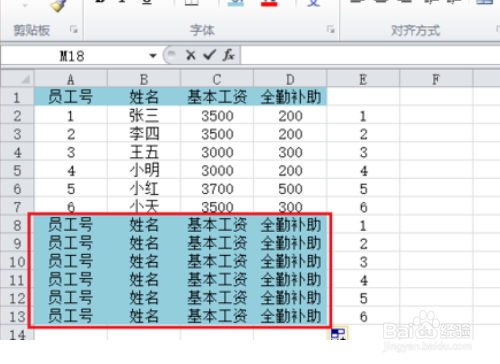
Task: Select column E header
Action: [x=363, y=79]
